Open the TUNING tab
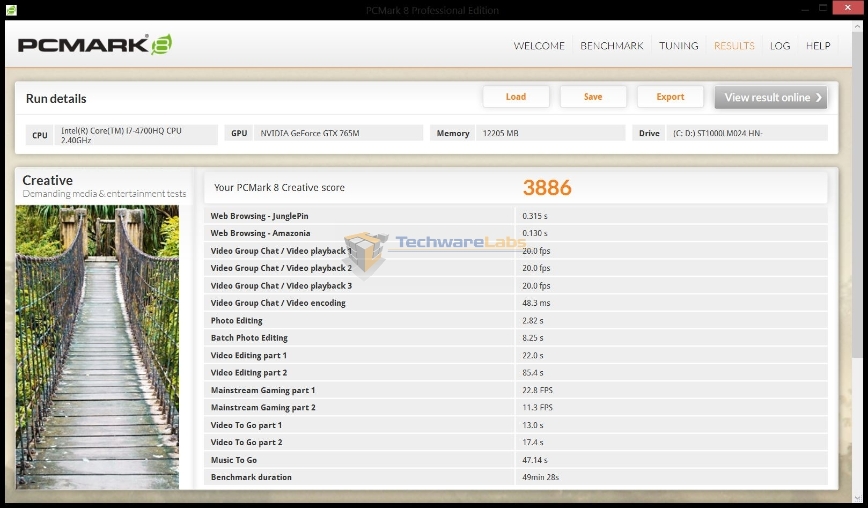 point(679,46)
